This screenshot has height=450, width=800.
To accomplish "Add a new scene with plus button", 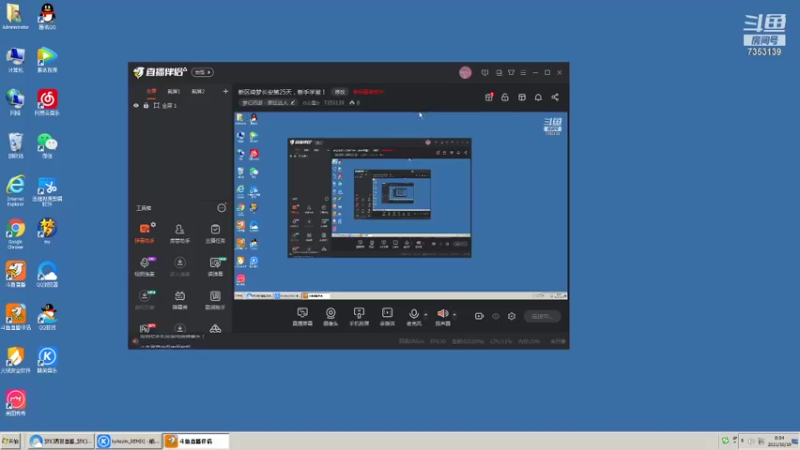I will pos(226,91).
